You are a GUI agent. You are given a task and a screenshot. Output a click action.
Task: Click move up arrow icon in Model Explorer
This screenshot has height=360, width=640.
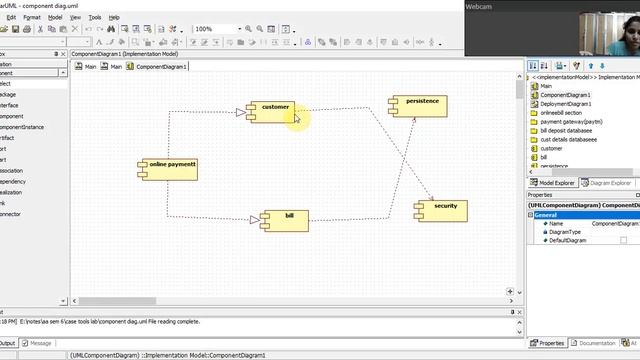coord(591,65)
